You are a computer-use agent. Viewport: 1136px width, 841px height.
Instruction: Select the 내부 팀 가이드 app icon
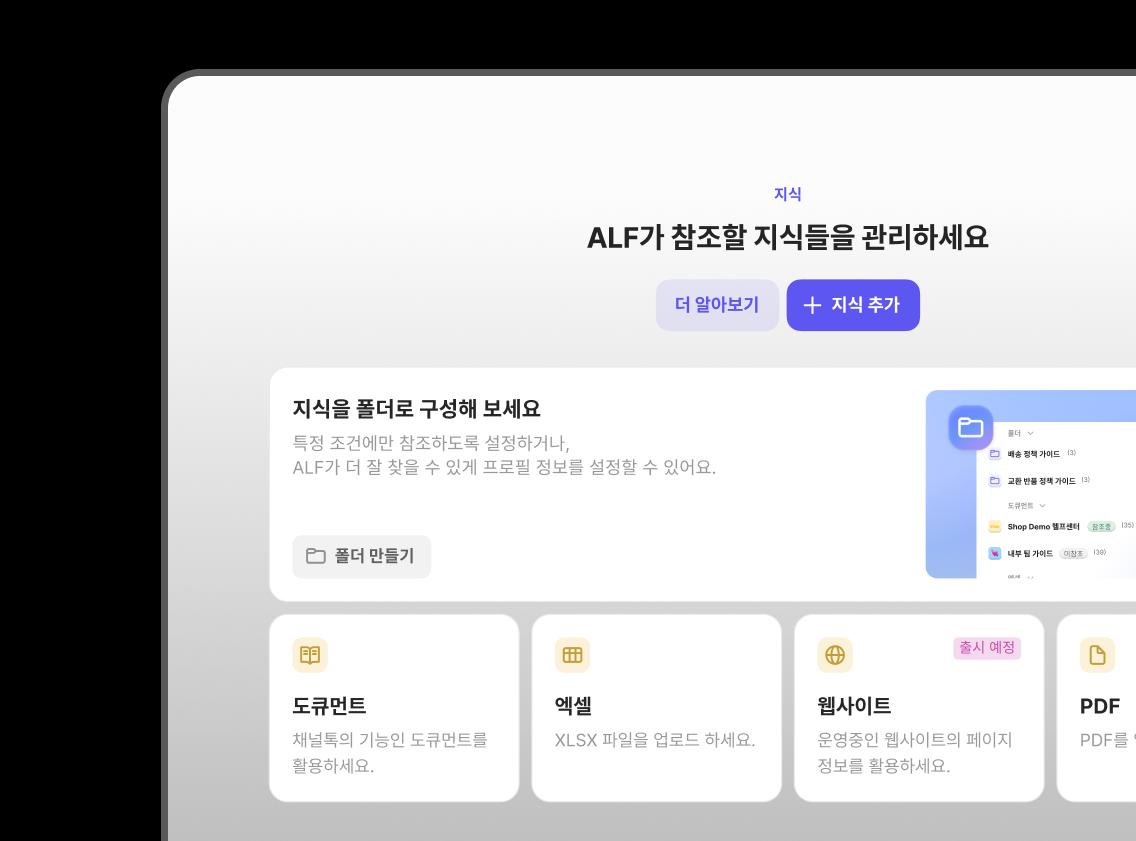point(994,553)
